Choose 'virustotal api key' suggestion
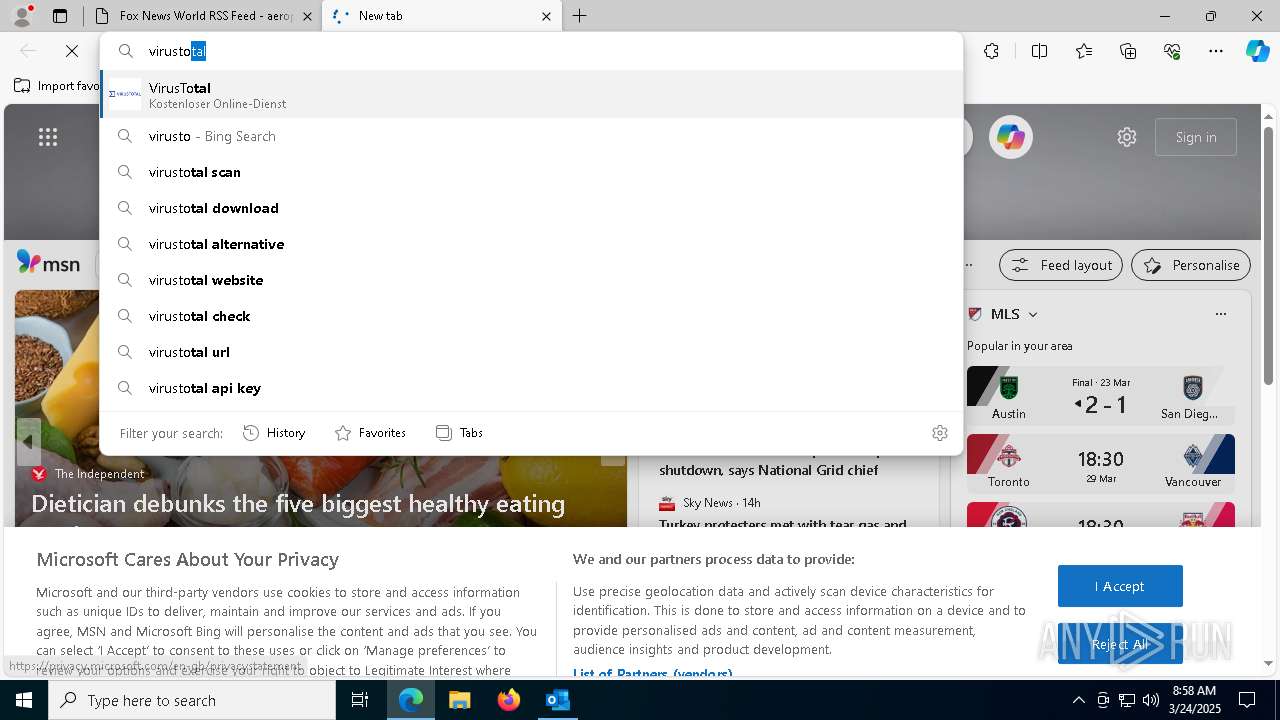This screenshot has height=720, width=1280. click(531, 388)
